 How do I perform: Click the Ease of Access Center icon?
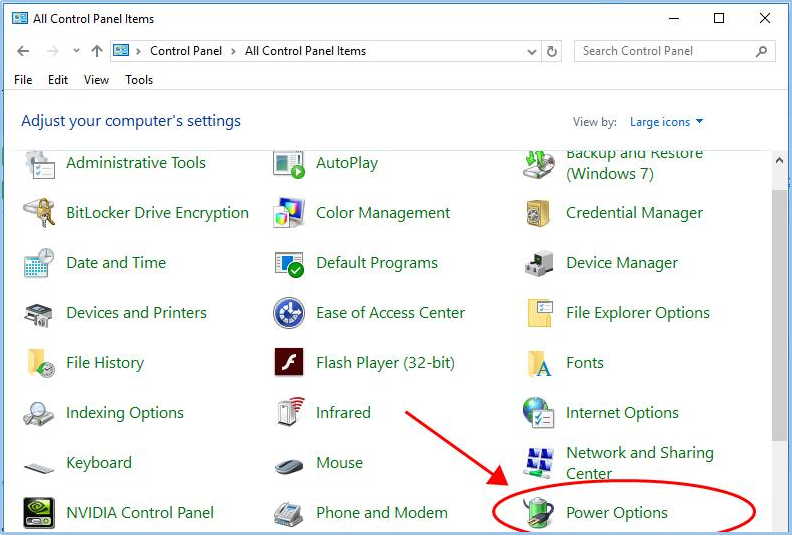[x=289, y=313]
